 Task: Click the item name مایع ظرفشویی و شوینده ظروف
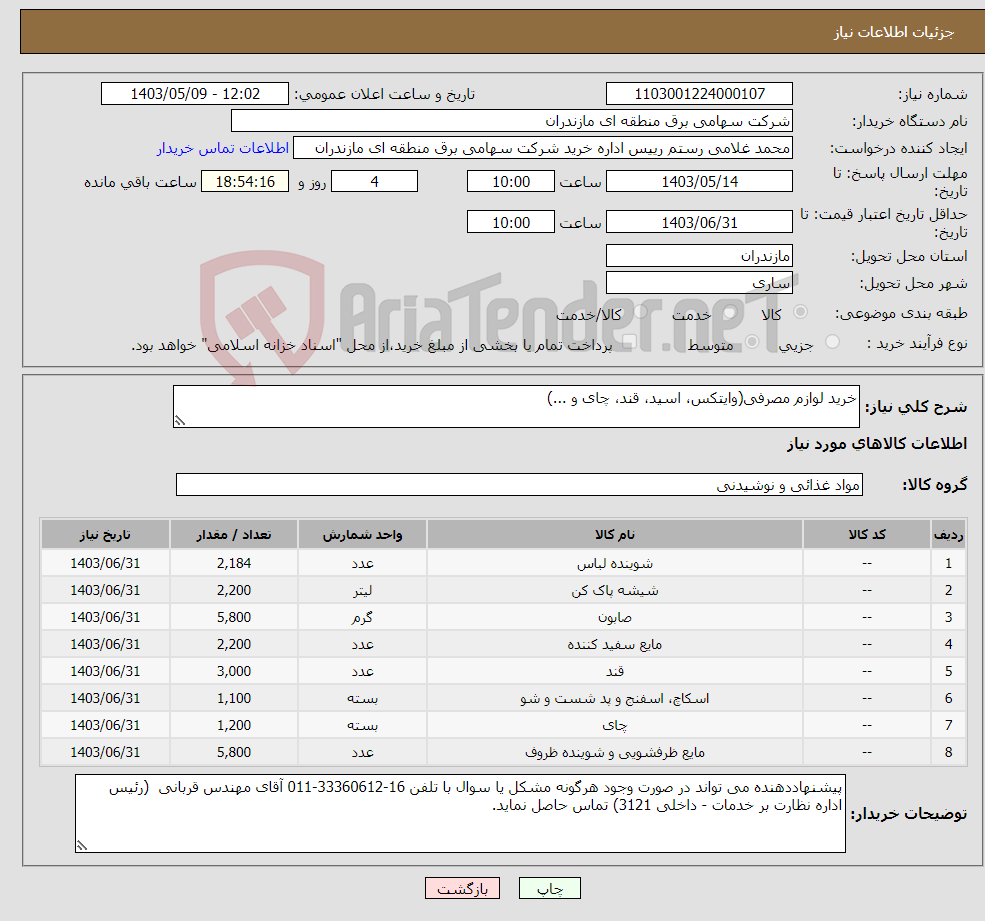point(614,753)
